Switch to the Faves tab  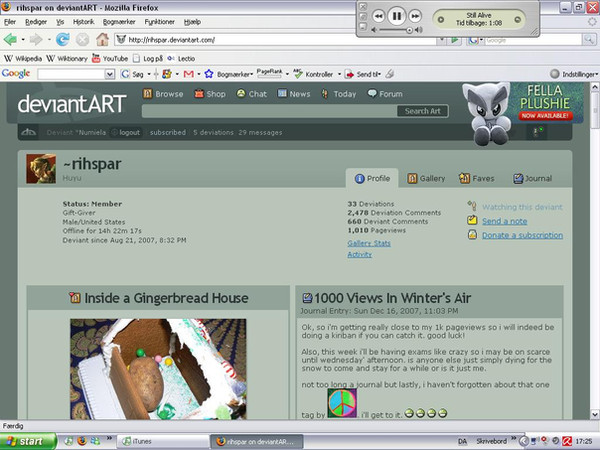click(x=477, y=178)
